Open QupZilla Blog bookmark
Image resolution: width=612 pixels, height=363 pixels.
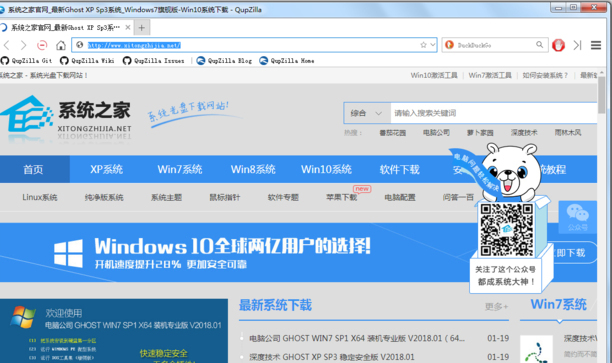pyautogui.click(x=224, y=60)
